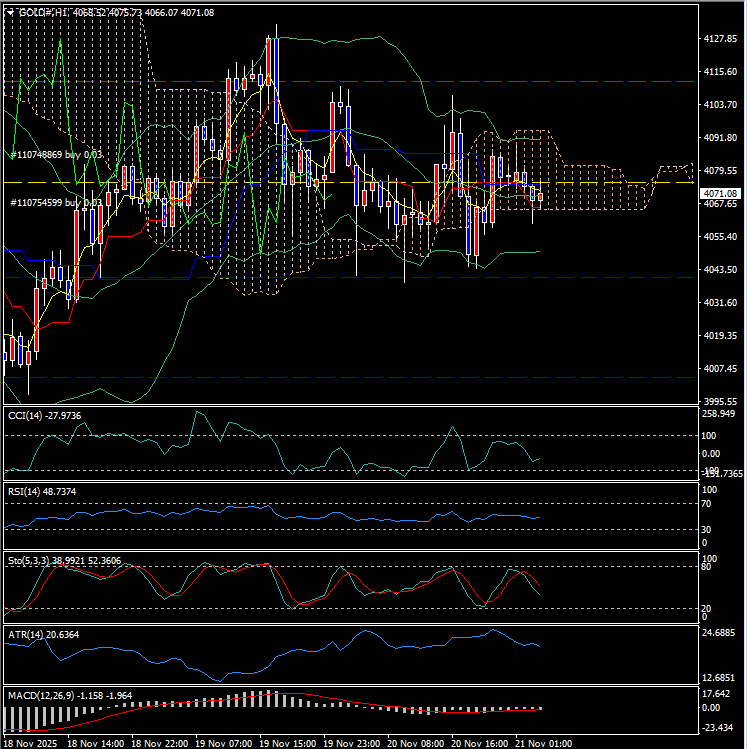The image size is (747, 749).
Task: Select order #110748869 buy 0.03 label
Action: coord(56,155)
